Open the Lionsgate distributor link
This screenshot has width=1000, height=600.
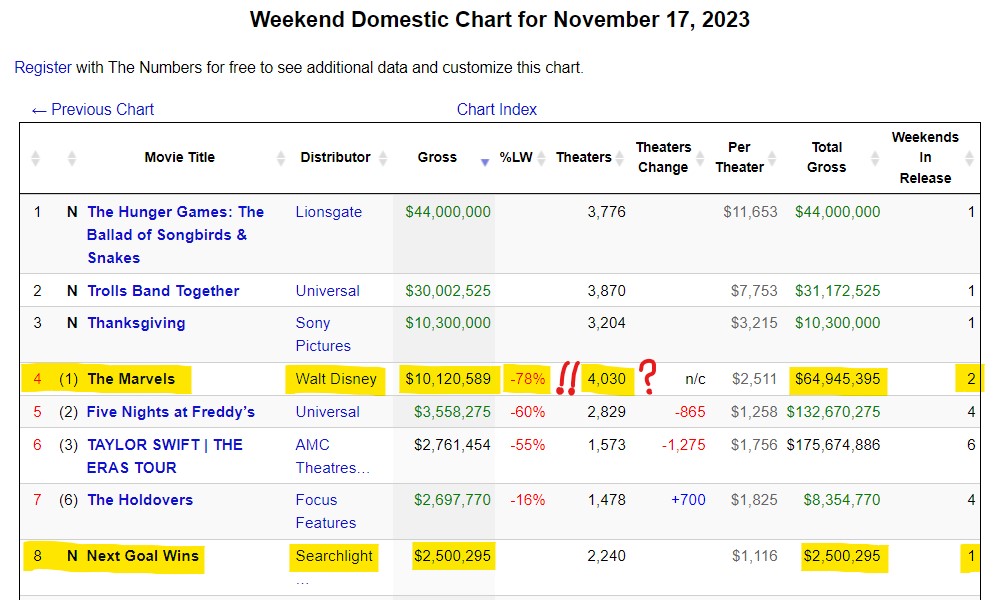click(329, 212)
